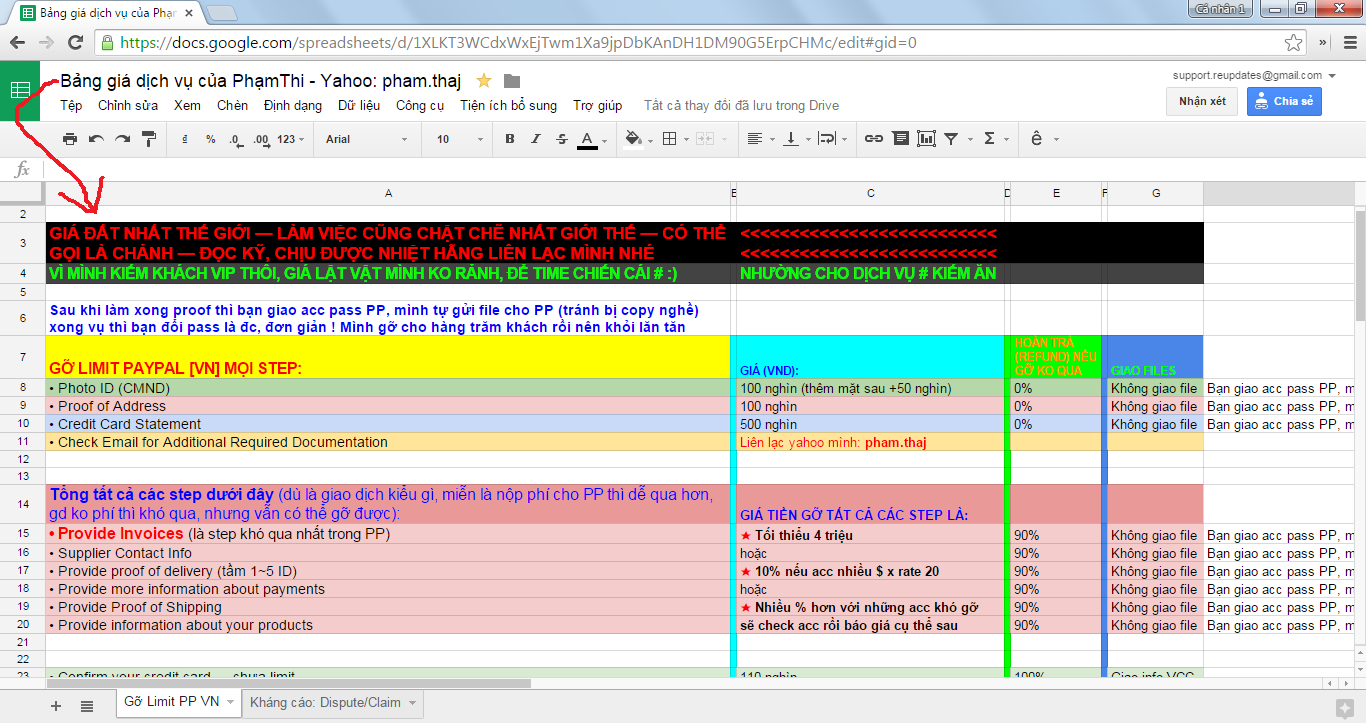Screen dimensions: 1366x723
Task: Open the Kháng cáo: Dispute/Claim tab dropdown arrow
Action: coord(413,703)
